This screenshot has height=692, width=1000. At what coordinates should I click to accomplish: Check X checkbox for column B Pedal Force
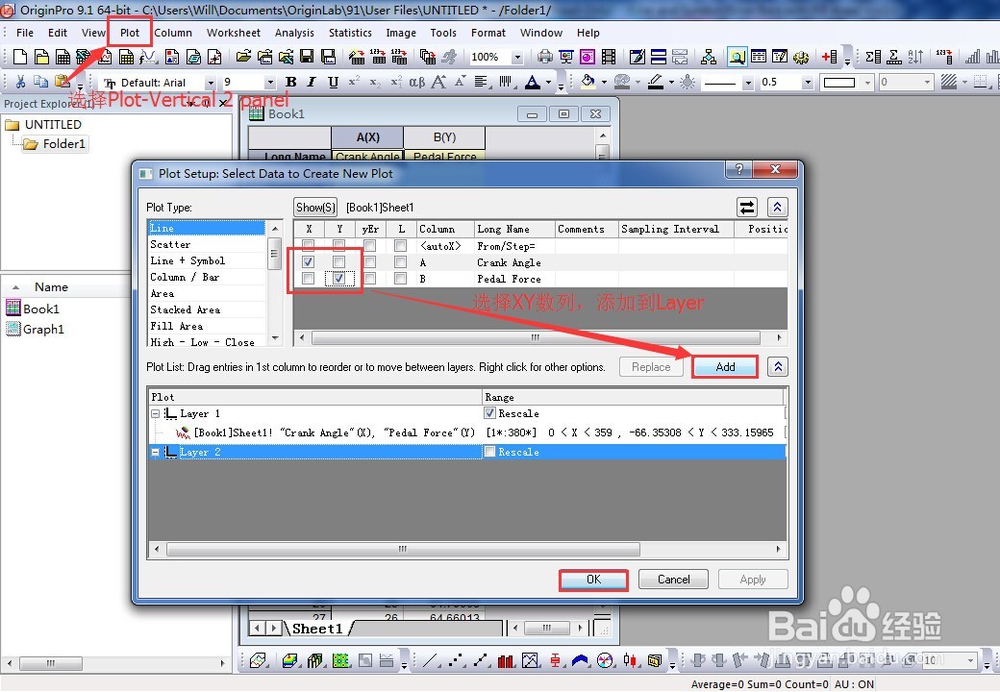coord(308,279)
